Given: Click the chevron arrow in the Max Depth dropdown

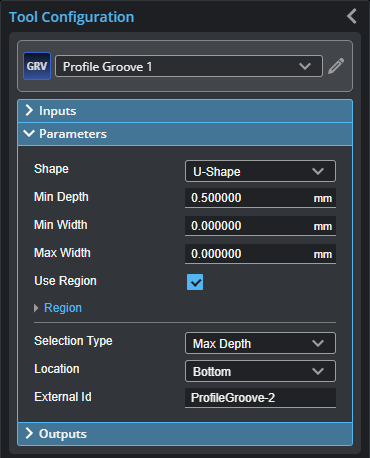Looking at the screenshot, I should (x=318, y=343).
